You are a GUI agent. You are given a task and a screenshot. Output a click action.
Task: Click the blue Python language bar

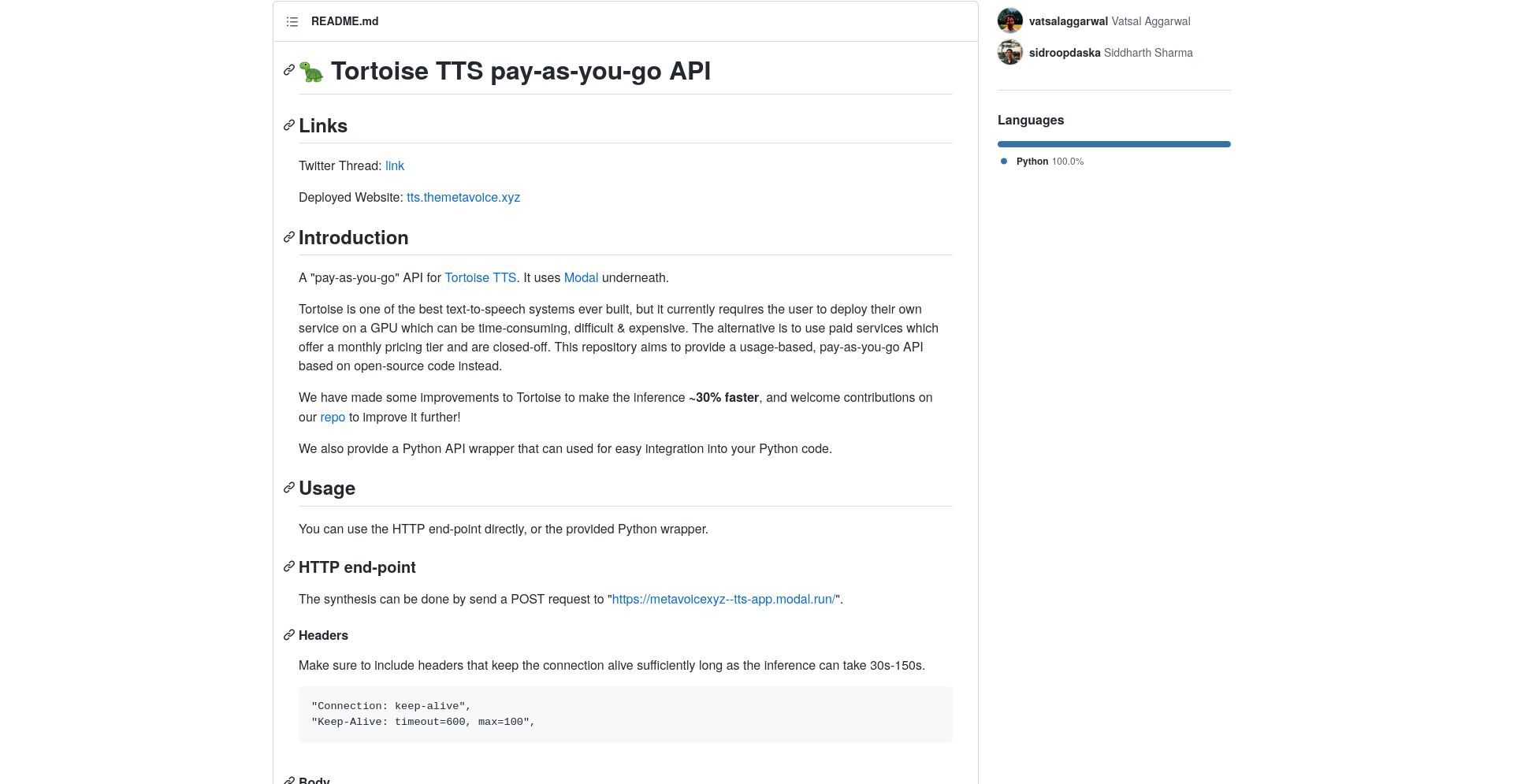coord(1114,144)
